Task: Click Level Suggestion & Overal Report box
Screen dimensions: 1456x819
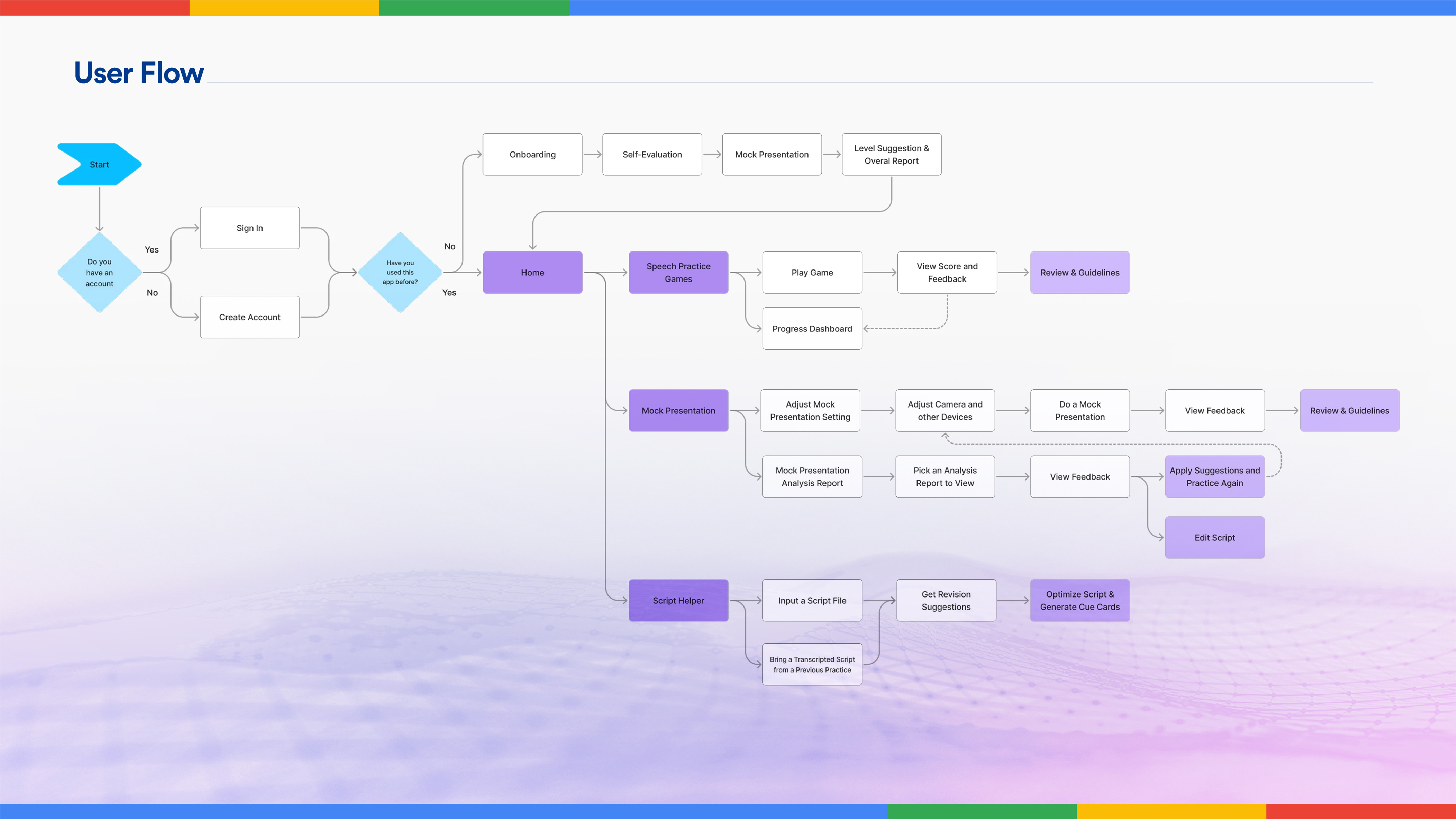Action: coord(891,154)
